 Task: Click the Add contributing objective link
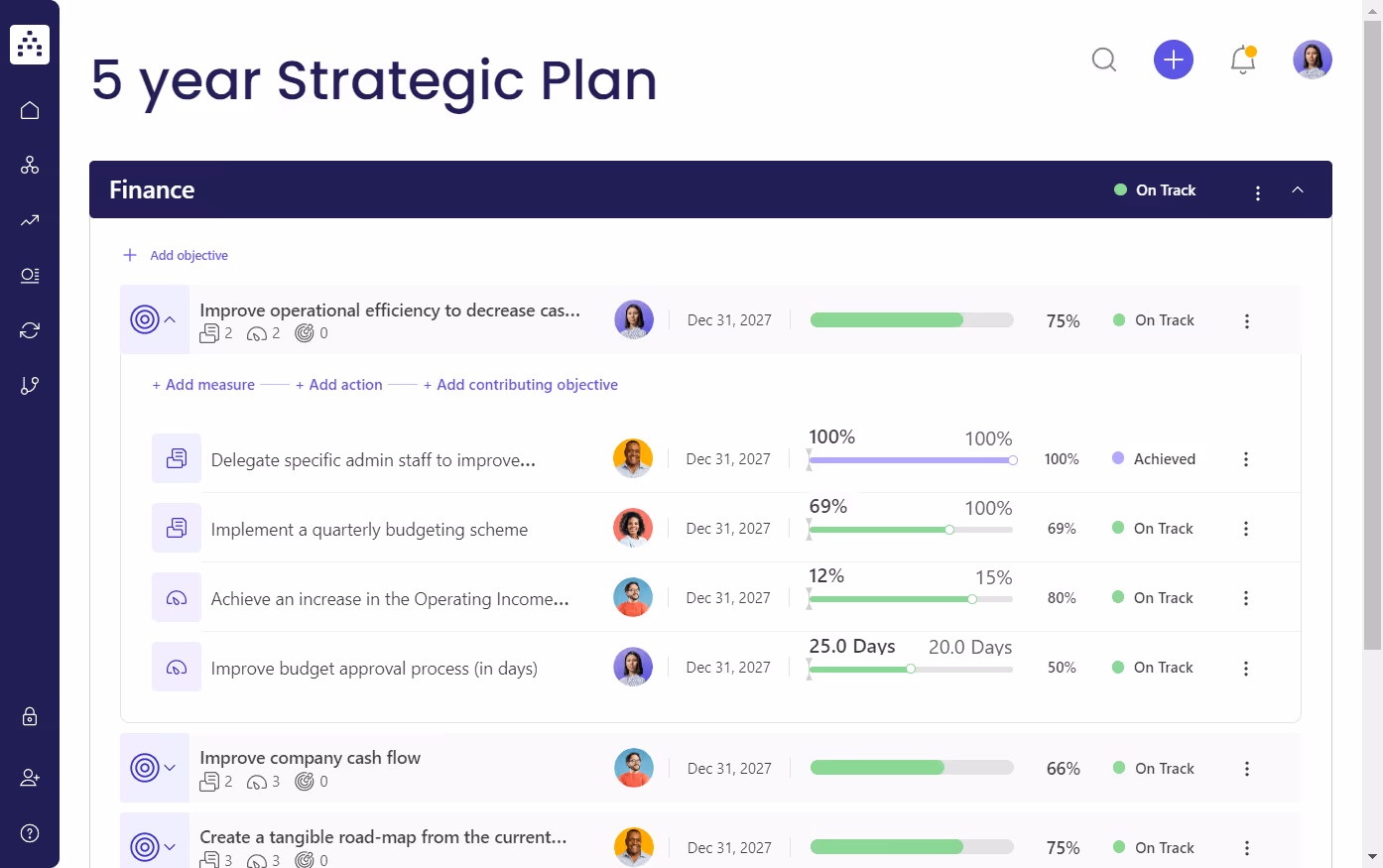[x=520, y=384]
